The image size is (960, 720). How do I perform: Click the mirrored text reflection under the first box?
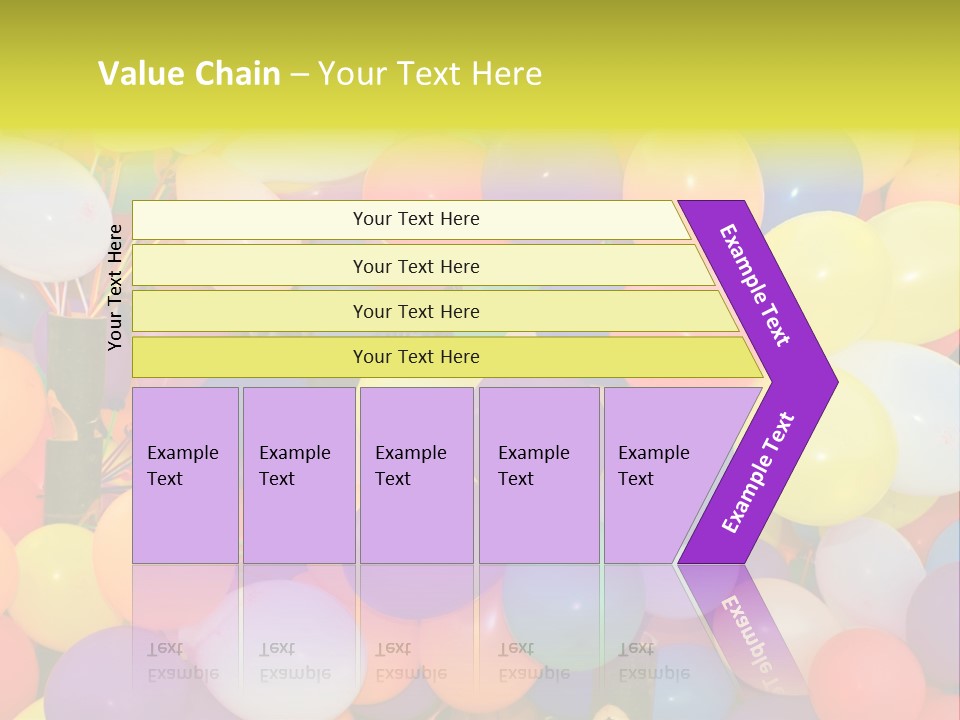click(183, 660)
